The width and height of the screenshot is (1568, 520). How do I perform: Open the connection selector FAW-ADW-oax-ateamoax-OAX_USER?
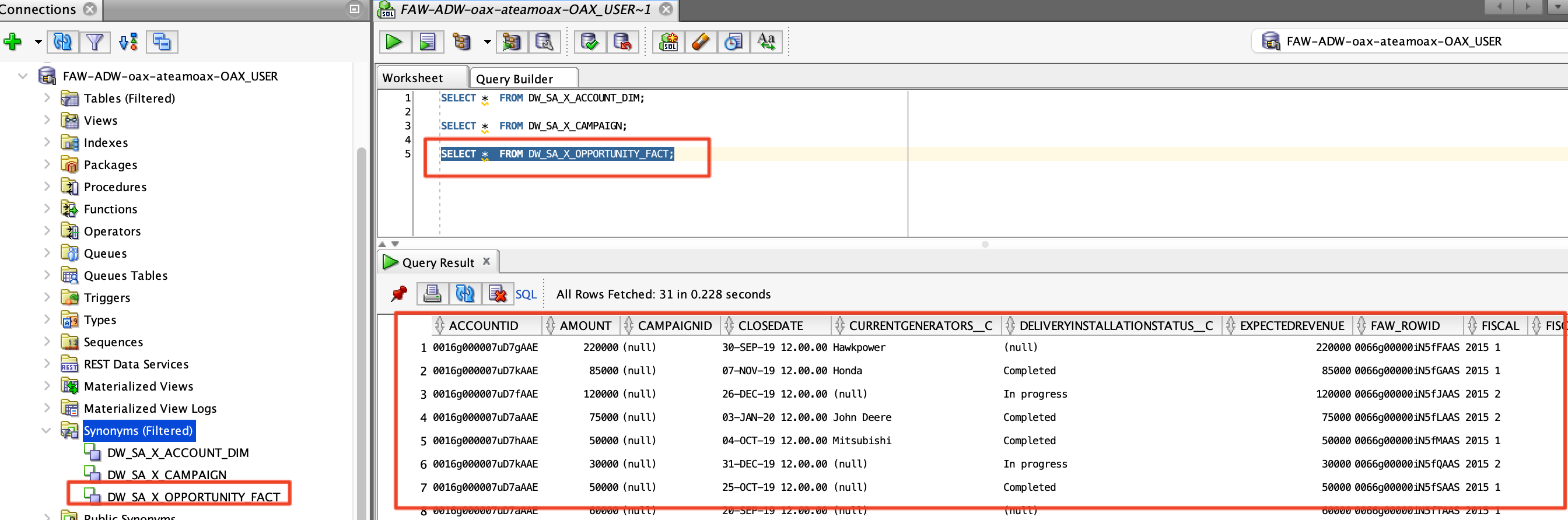click(1409, 41)
